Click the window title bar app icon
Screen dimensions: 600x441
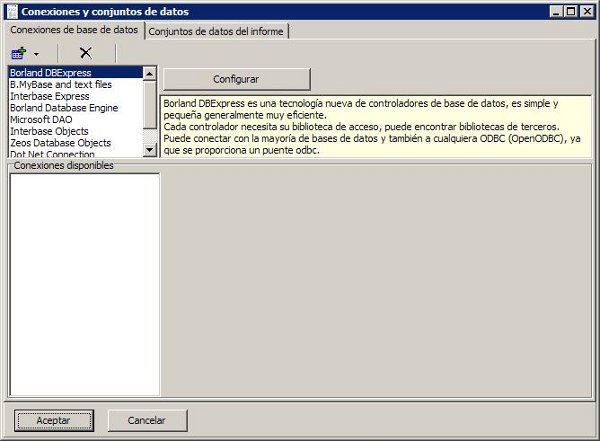tap(12, 11)
